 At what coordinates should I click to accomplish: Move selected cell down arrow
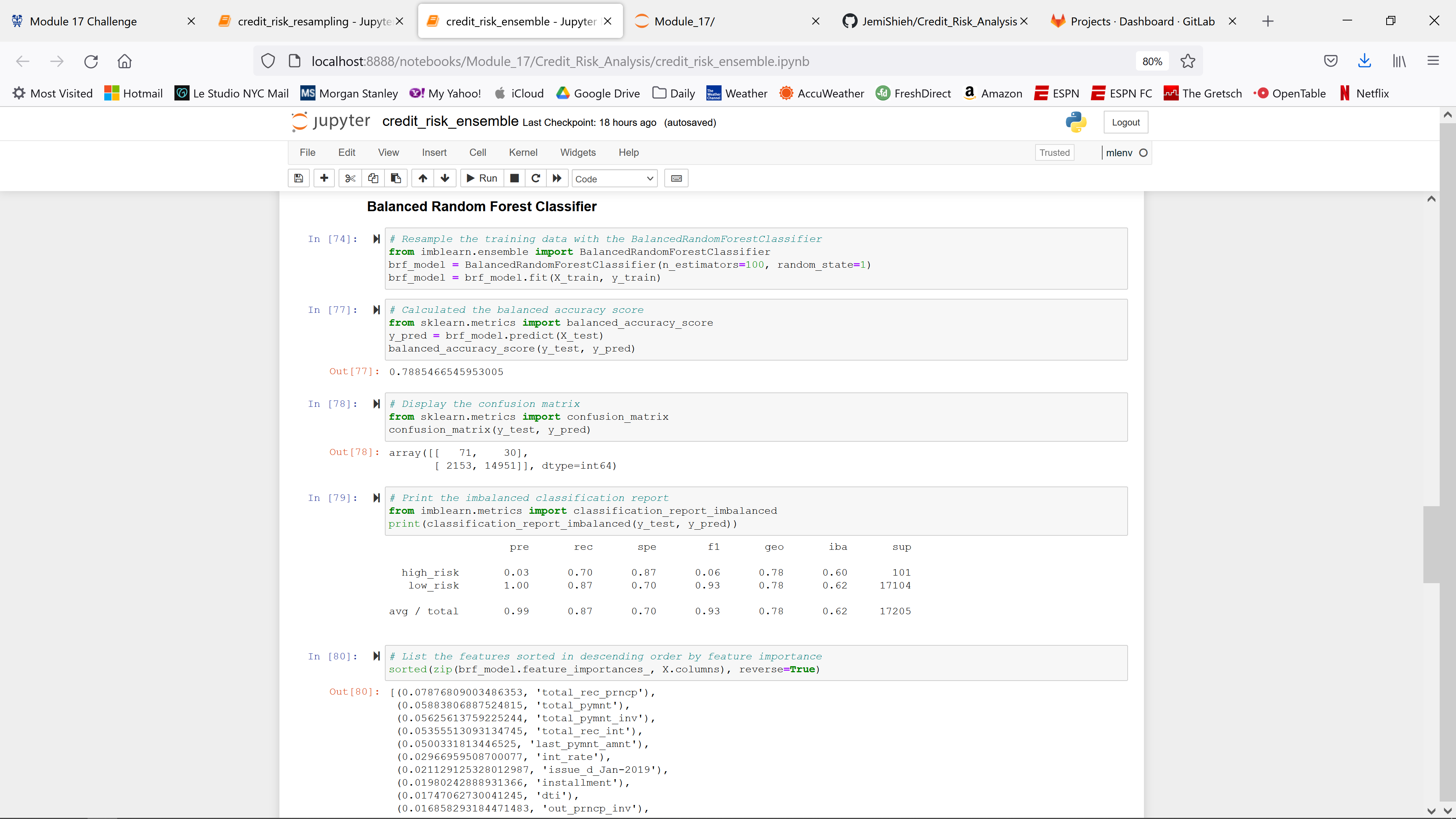coord(445,179)
